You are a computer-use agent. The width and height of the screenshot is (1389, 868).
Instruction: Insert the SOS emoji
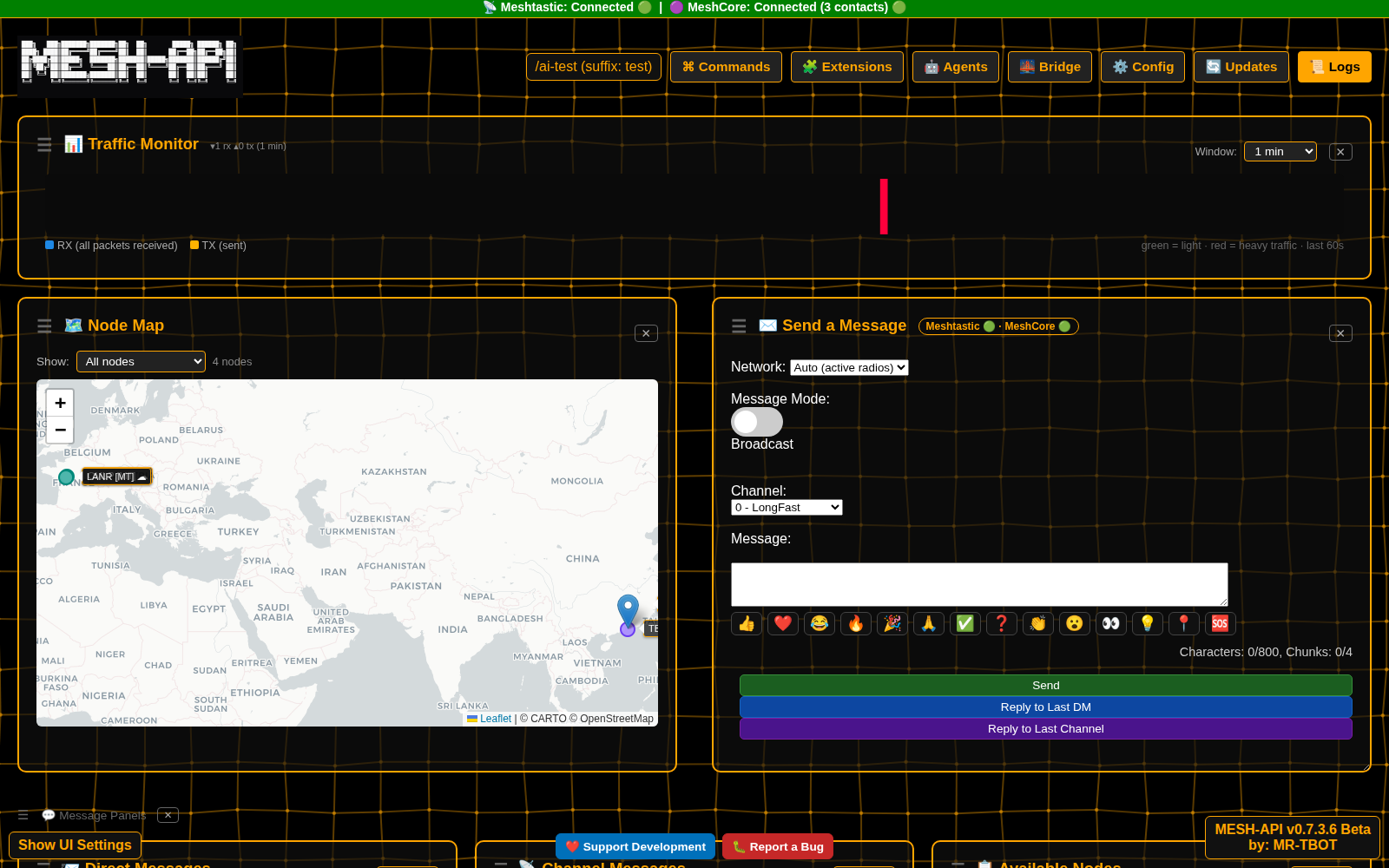pyautogui.click(x=1220, y=623)
